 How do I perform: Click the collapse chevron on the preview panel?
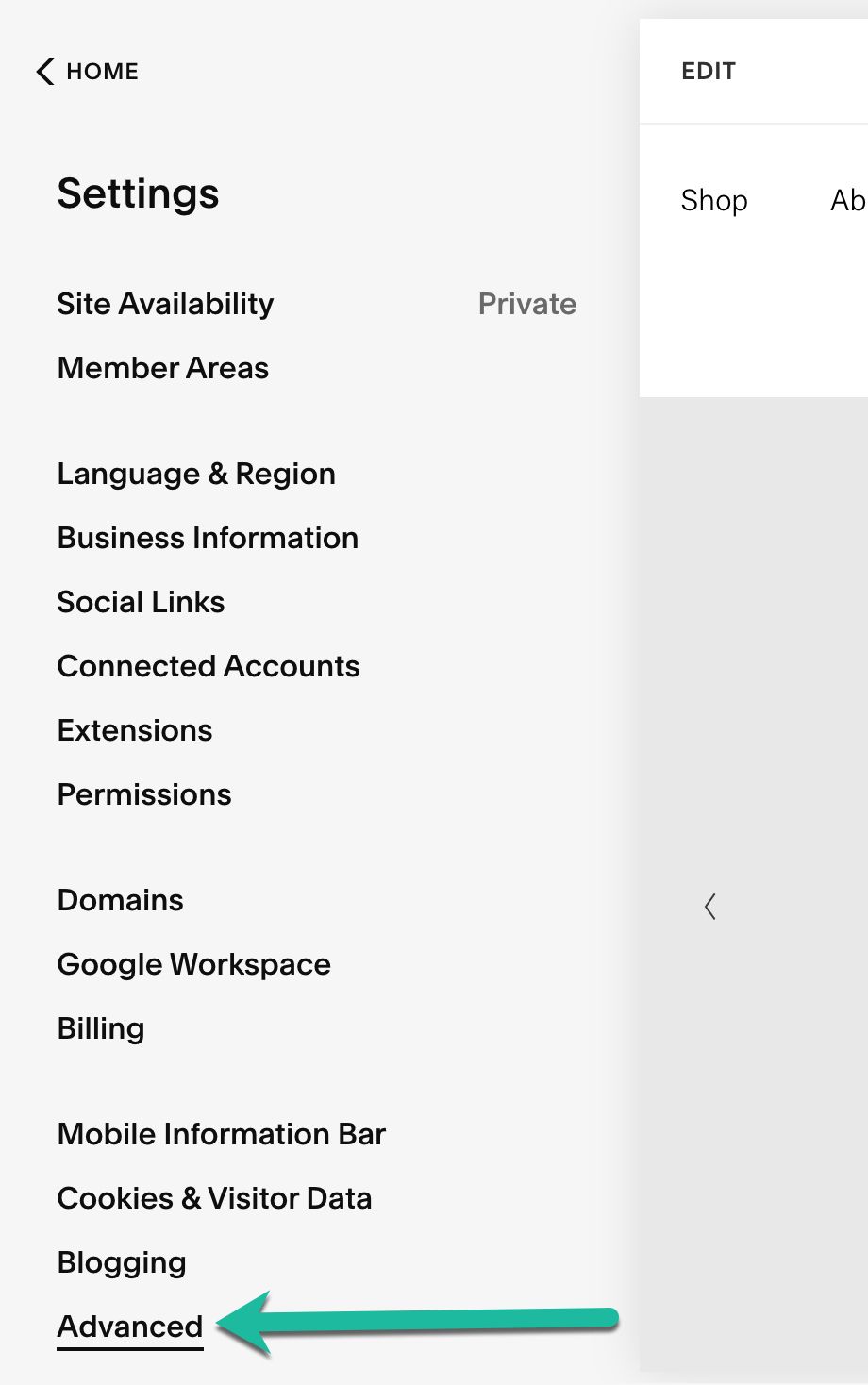click(x=710, y=906)
